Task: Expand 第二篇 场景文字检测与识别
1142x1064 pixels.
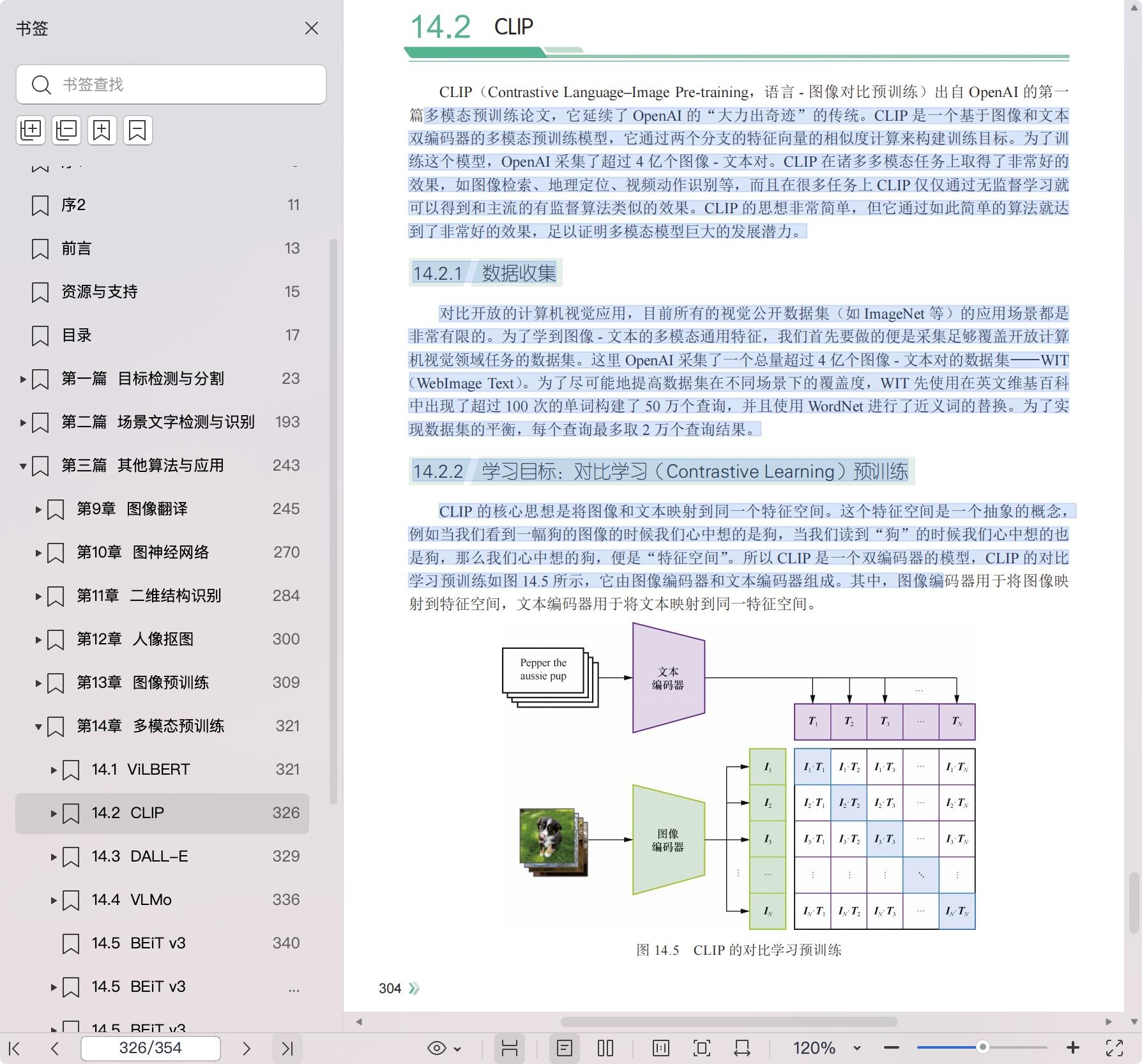Action: pyautogui.click(x=23, y=423)
